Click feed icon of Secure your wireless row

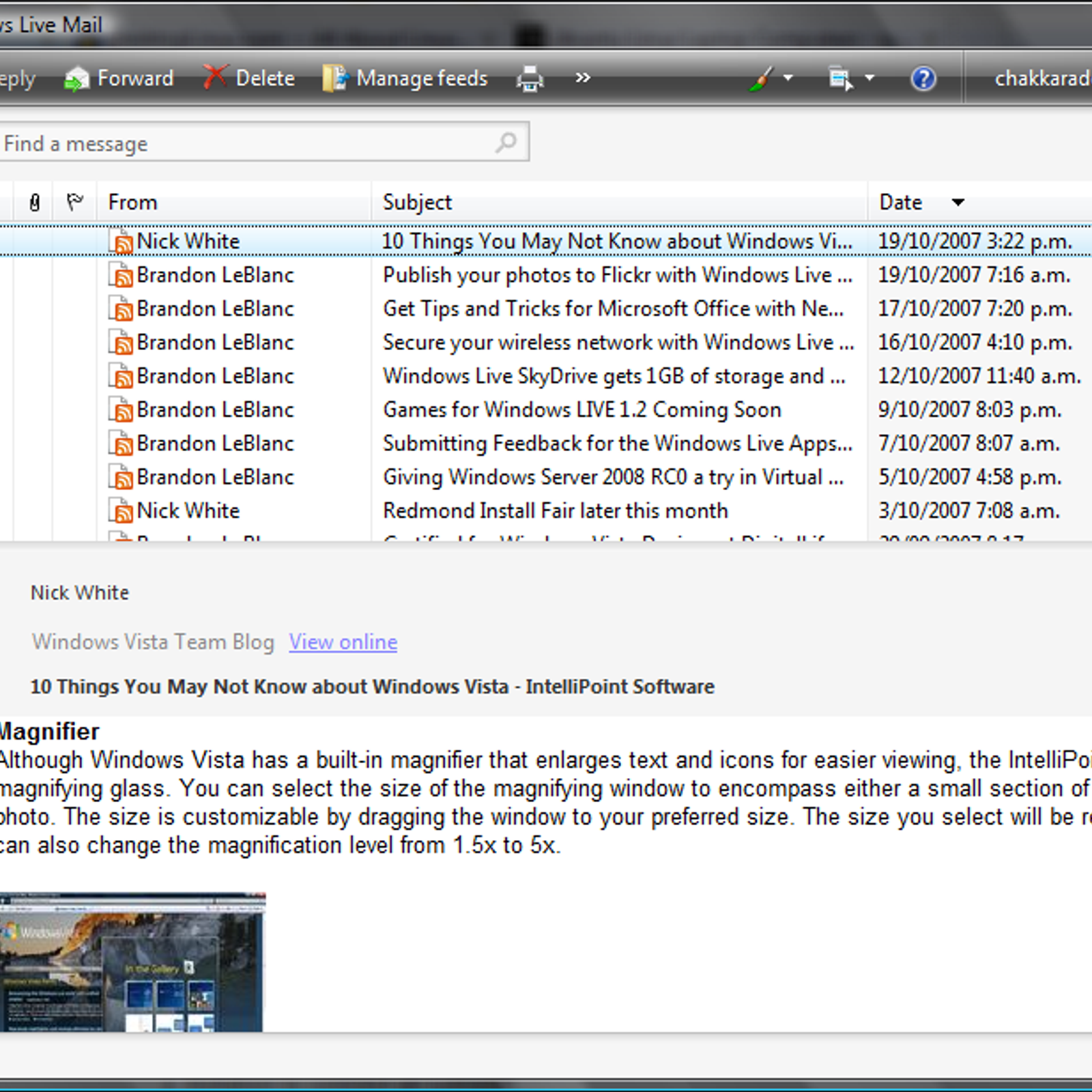[121, 342]
